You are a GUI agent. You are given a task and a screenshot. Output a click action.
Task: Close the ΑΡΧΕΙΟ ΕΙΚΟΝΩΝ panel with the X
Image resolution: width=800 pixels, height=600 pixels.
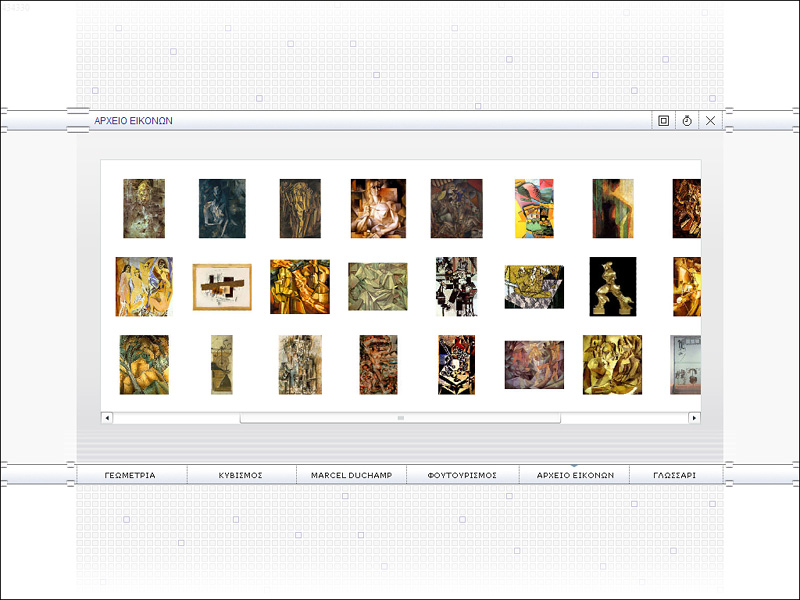(710, 121)
